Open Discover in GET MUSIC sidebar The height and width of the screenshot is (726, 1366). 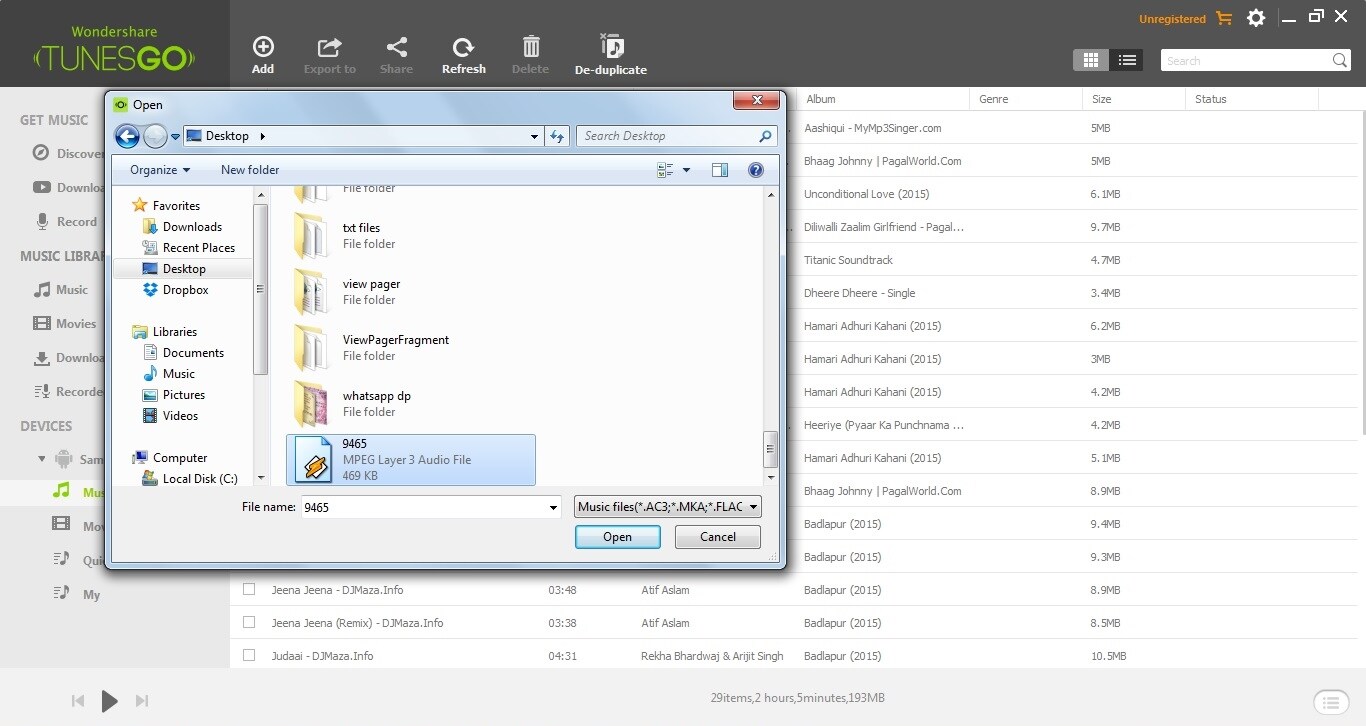68,154
